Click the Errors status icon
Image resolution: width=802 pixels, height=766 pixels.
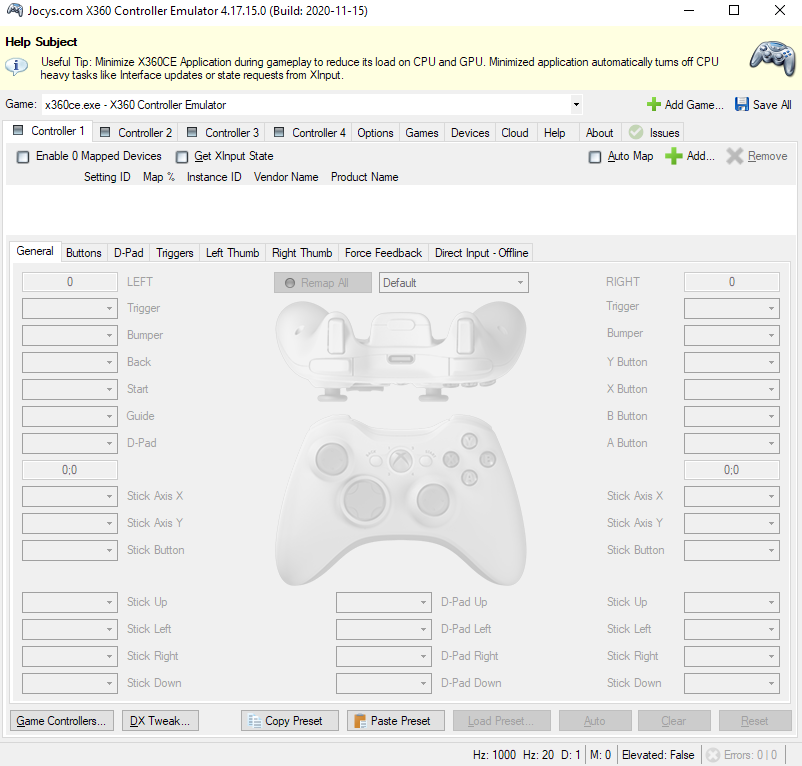click(x=713, y=755)
